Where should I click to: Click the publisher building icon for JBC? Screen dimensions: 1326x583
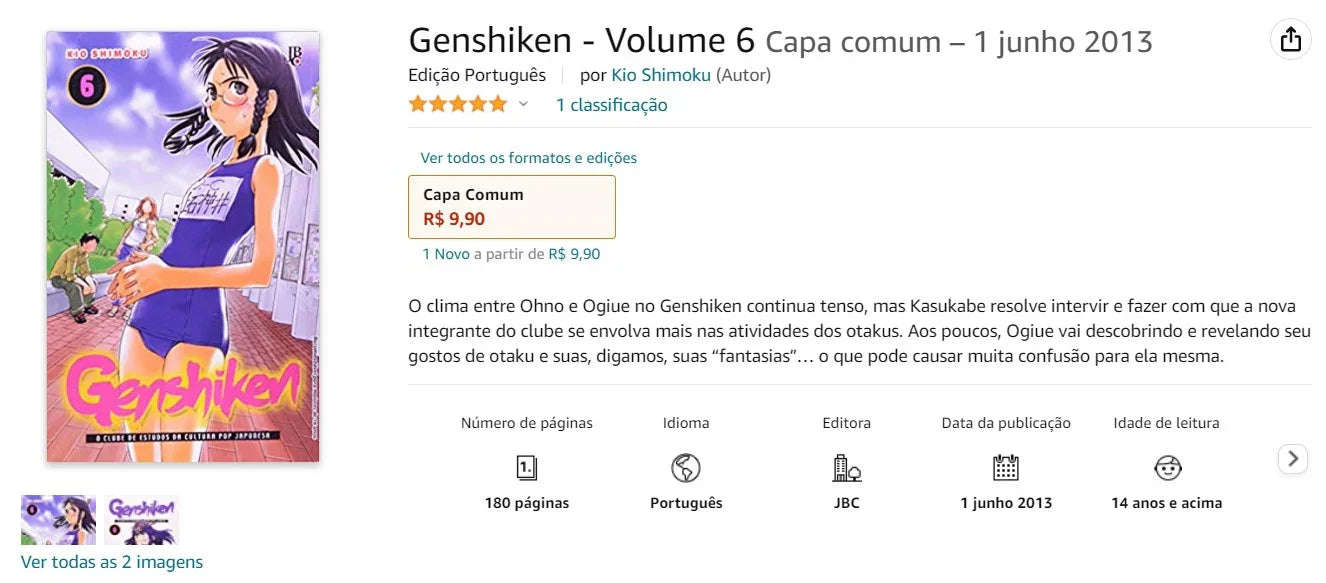846,466
